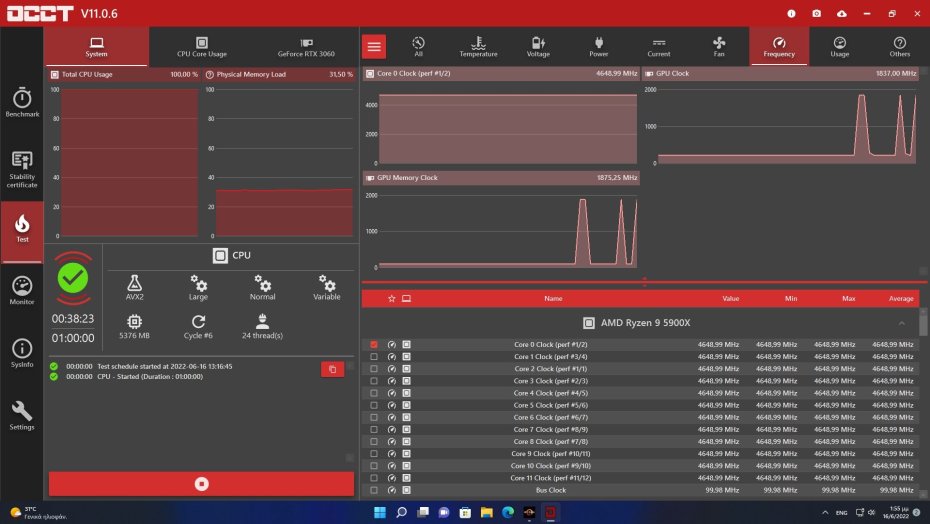Open the Stability certificate page
Screen dimensions: 930x524
tap(22, 168)
